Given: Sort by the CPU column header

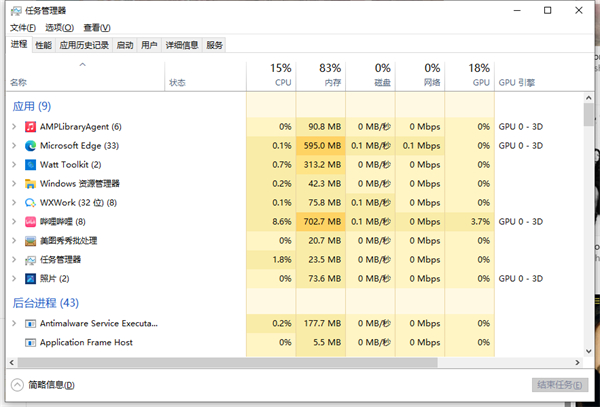Looking at the screenshot, I should click(280, 75).
